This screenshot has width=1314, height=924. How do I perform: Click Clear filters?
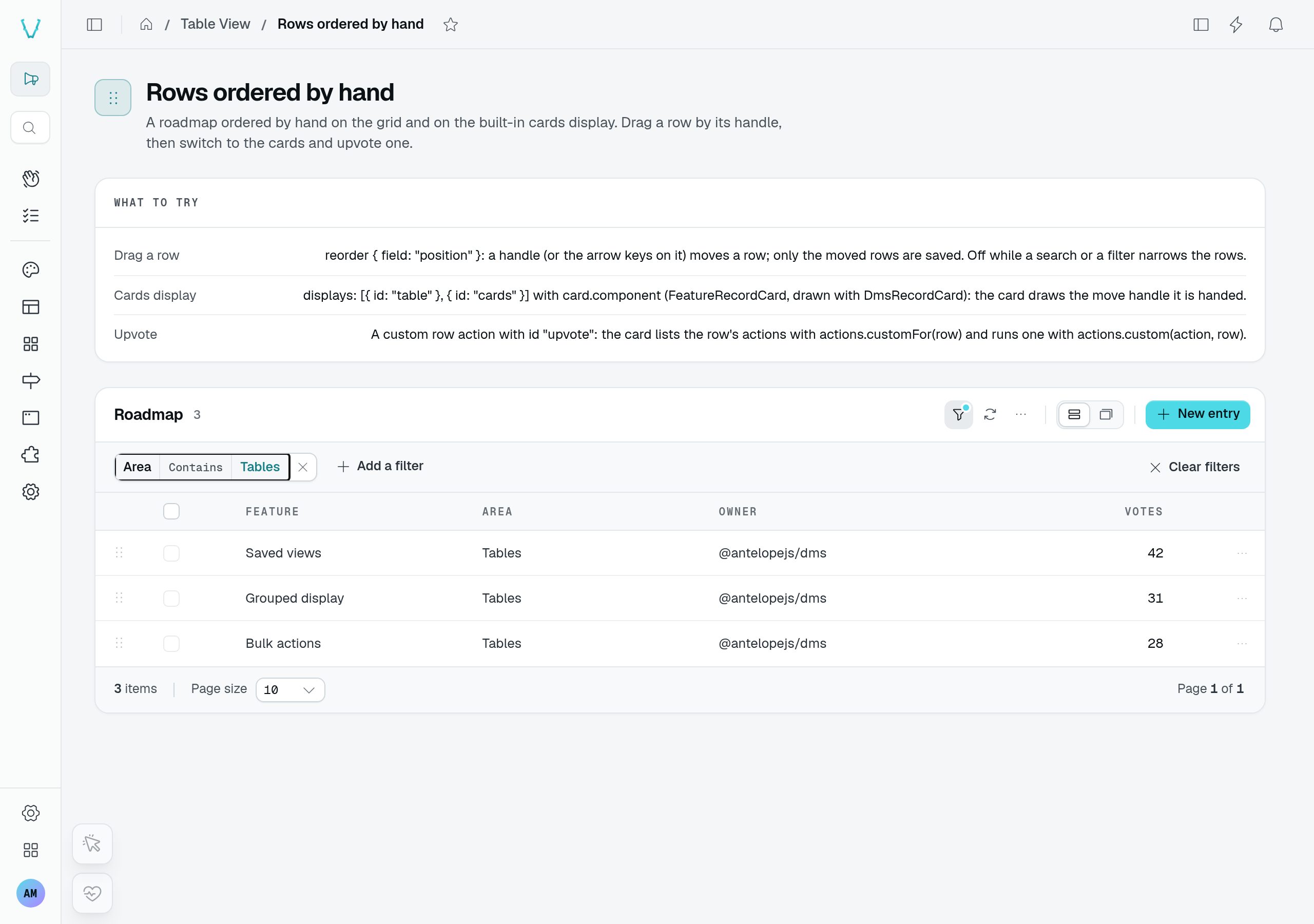click(1195, 467)
